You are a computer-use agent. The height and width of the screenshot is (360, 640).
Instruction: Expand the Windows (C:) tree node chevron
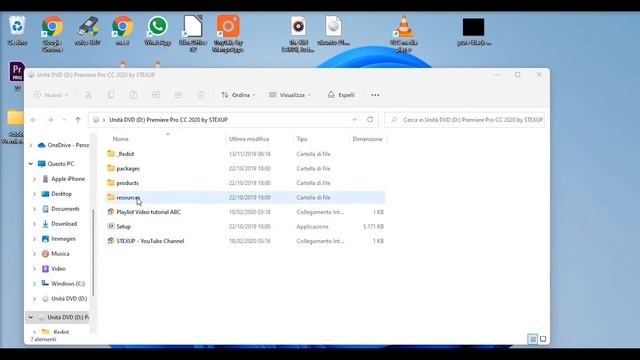tap(34, 284)
